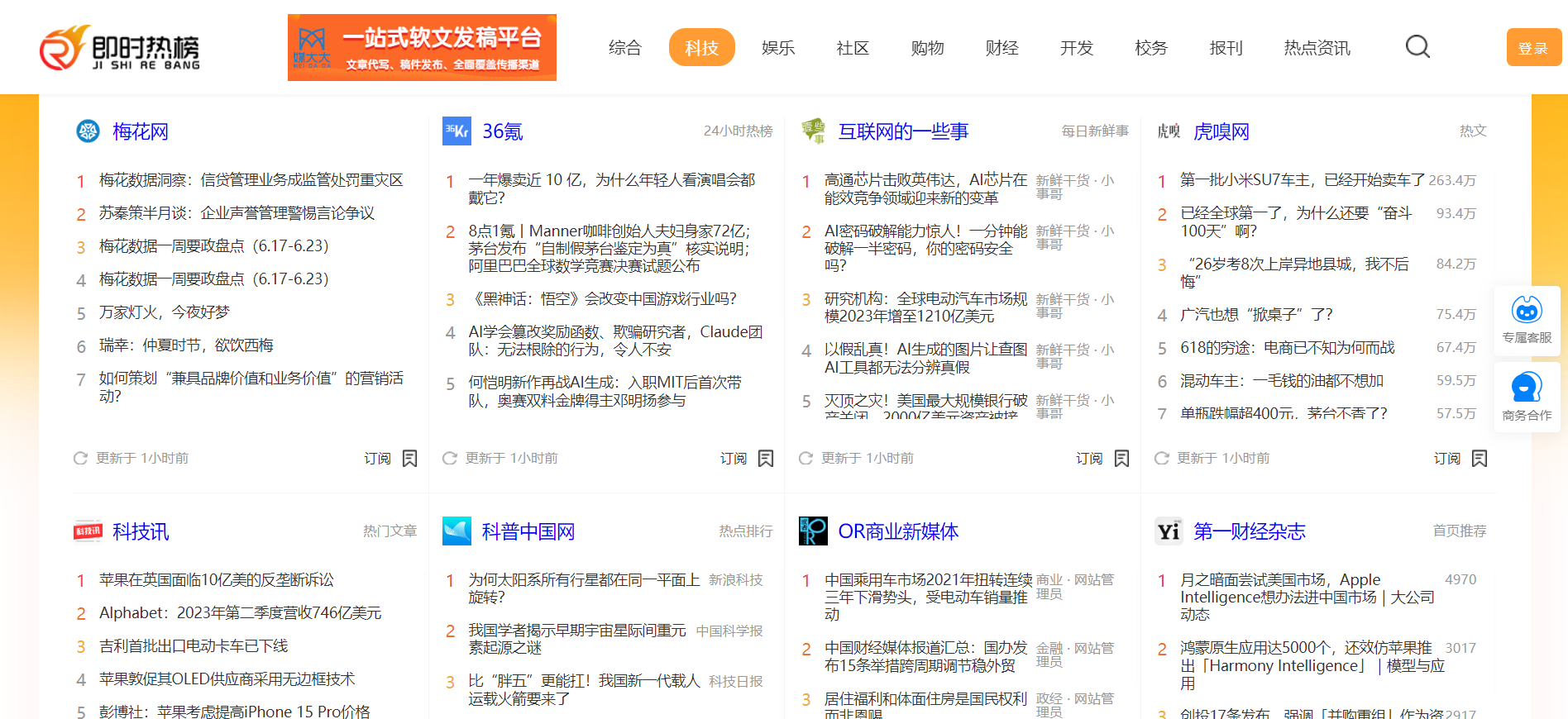Click the OR商业新媒体 logo icon
1568x719 pixels.
point(813,531)
